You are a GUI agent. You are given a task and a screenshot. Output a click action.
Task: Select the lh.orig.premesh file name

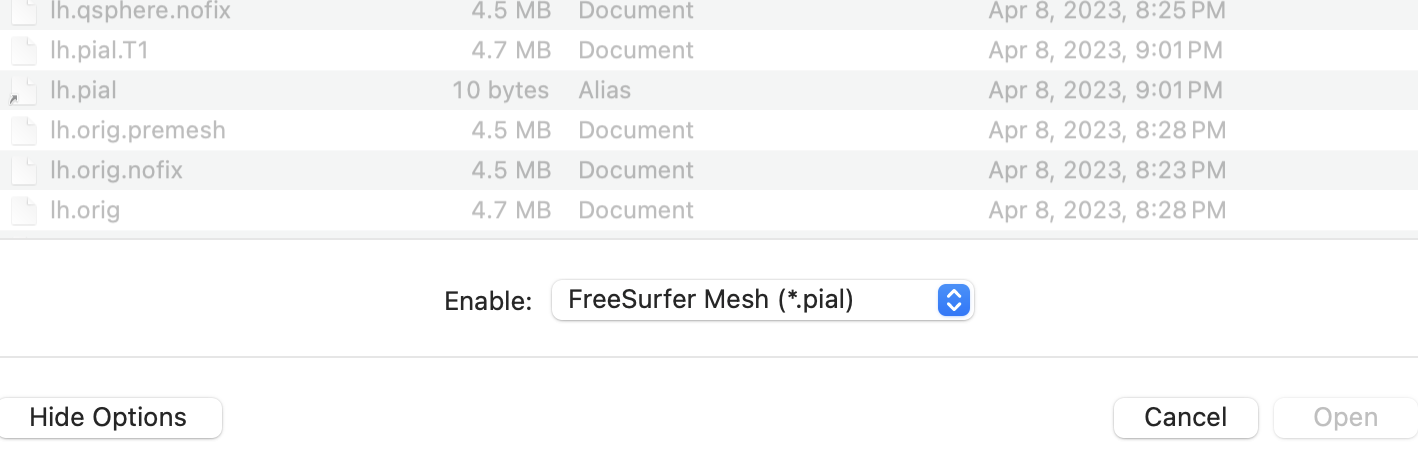[138, 131]
